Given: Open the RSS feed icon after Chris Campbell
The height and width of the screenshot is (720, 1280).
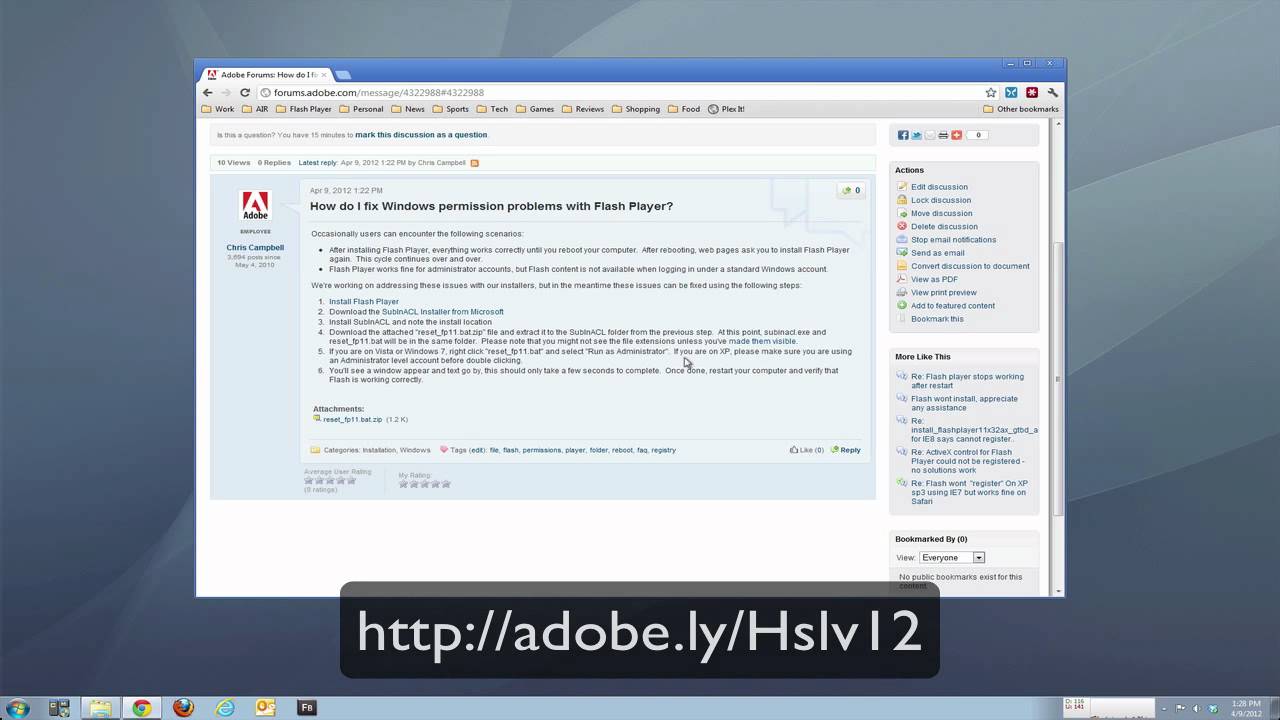Looking at the screenshot, I should point(475,162).
